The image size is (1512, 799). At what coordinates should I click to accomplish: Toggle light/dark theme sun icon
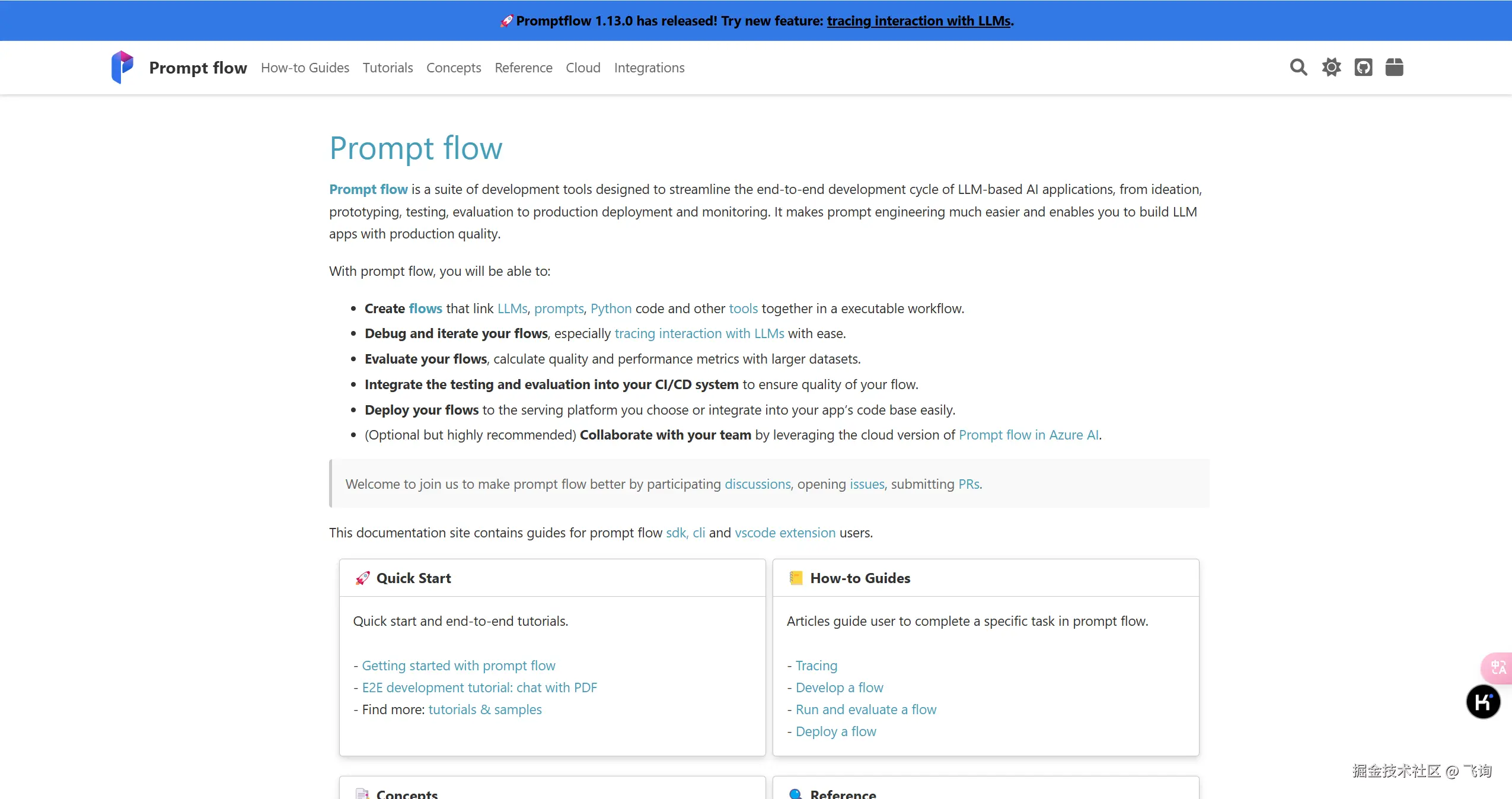[1331, 67]
